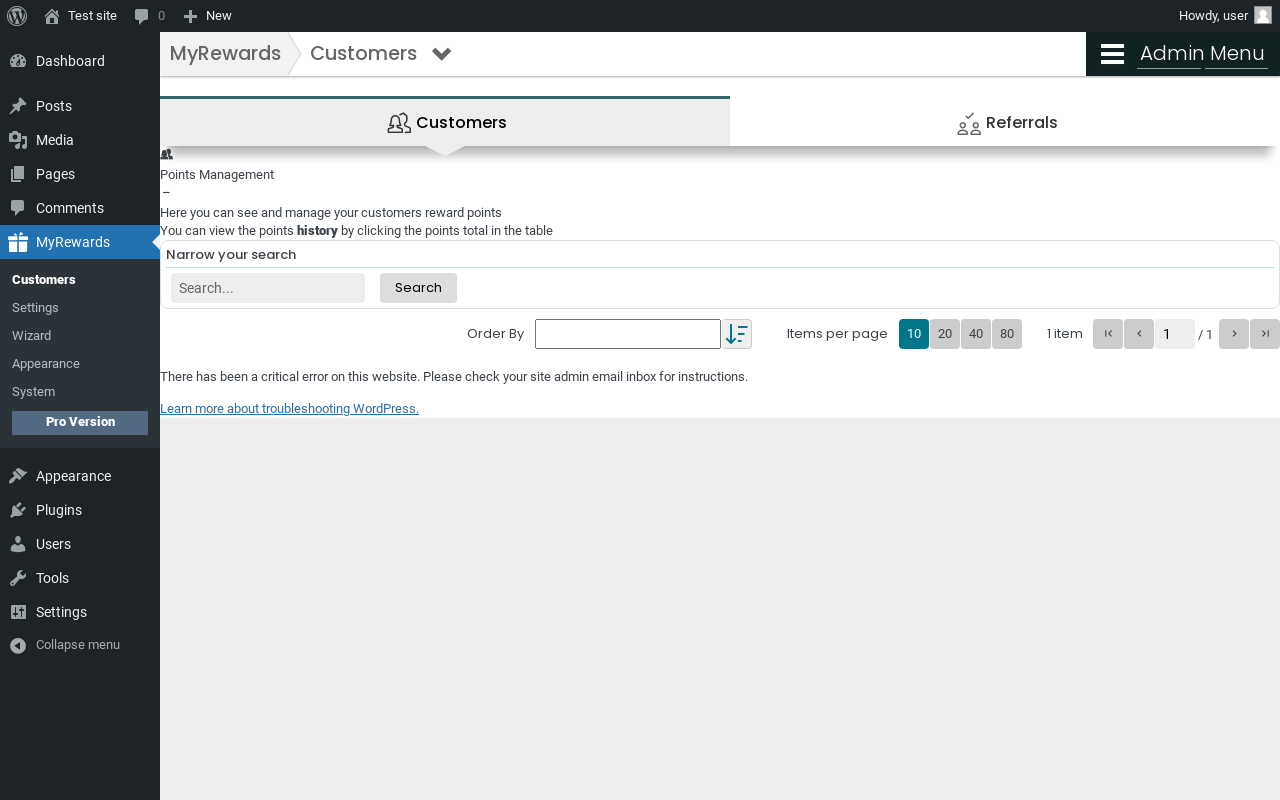Image resolution: width=1280 pixels, height=800 pixels.
Task: Open the System submenu link
Action: [33, 392]
